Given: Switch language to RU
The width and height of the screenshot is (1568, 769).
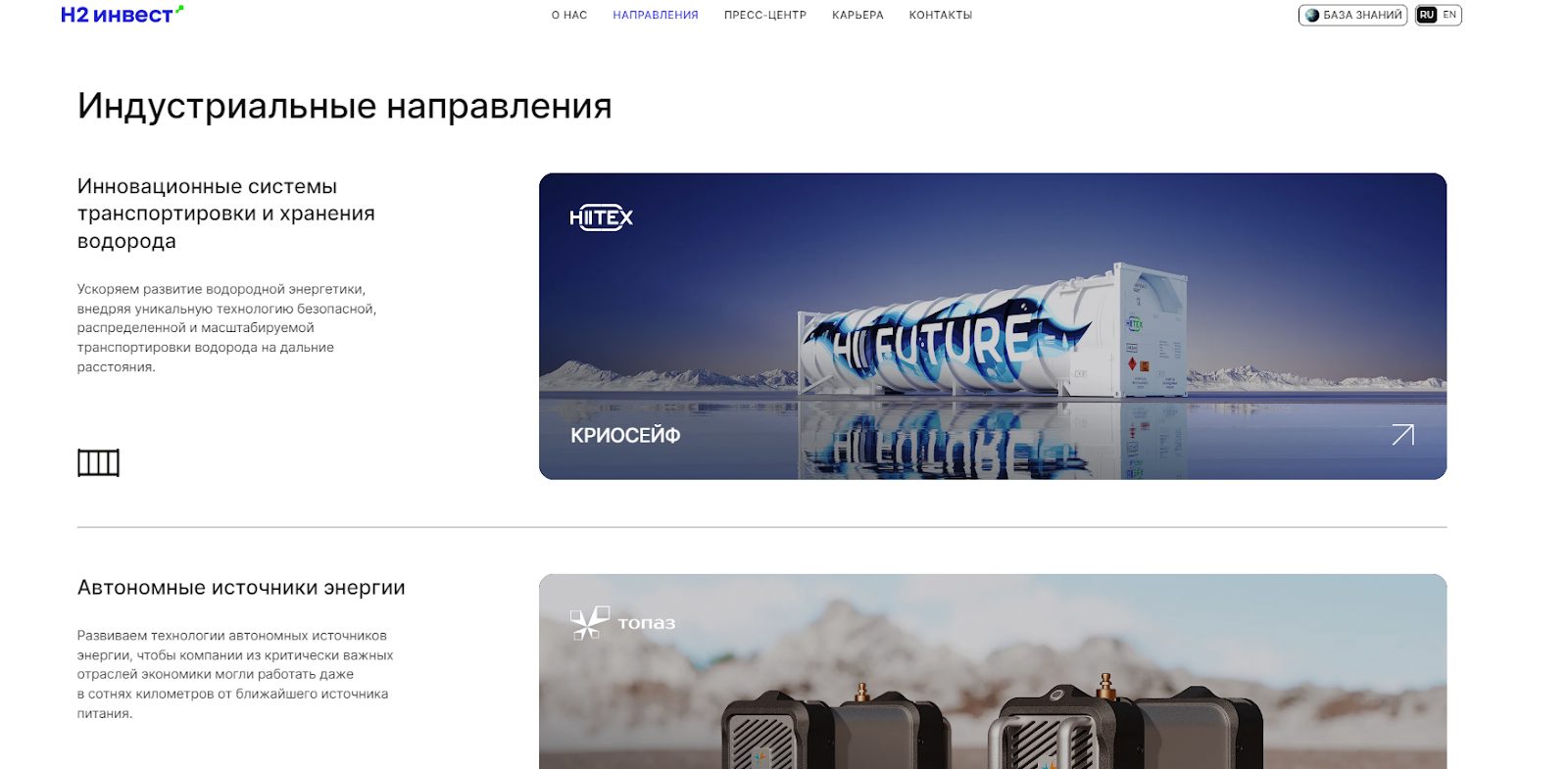Looking at the screenshot, I should pyautogui.click(x=1426, y=15).
